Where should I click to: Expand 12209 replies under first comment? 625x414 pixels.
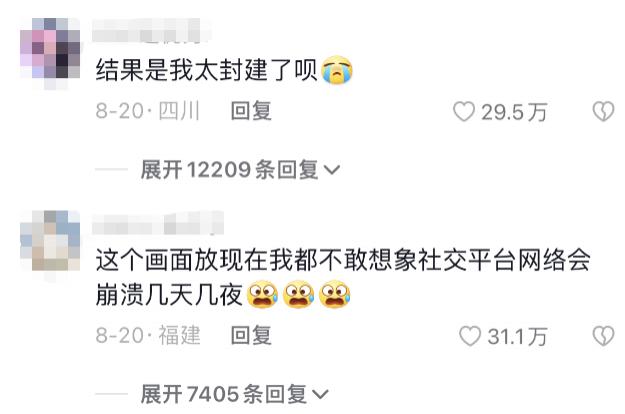pos(240,170)
